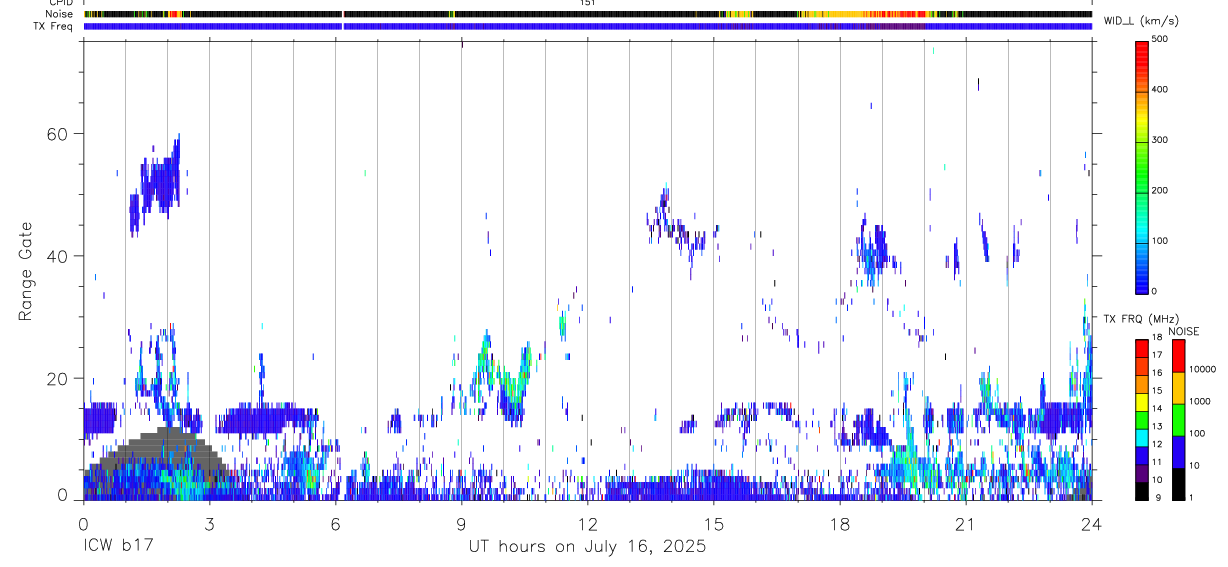Click the 'Noise' row label at top
1228x567 pixels.
coord(59,14)
